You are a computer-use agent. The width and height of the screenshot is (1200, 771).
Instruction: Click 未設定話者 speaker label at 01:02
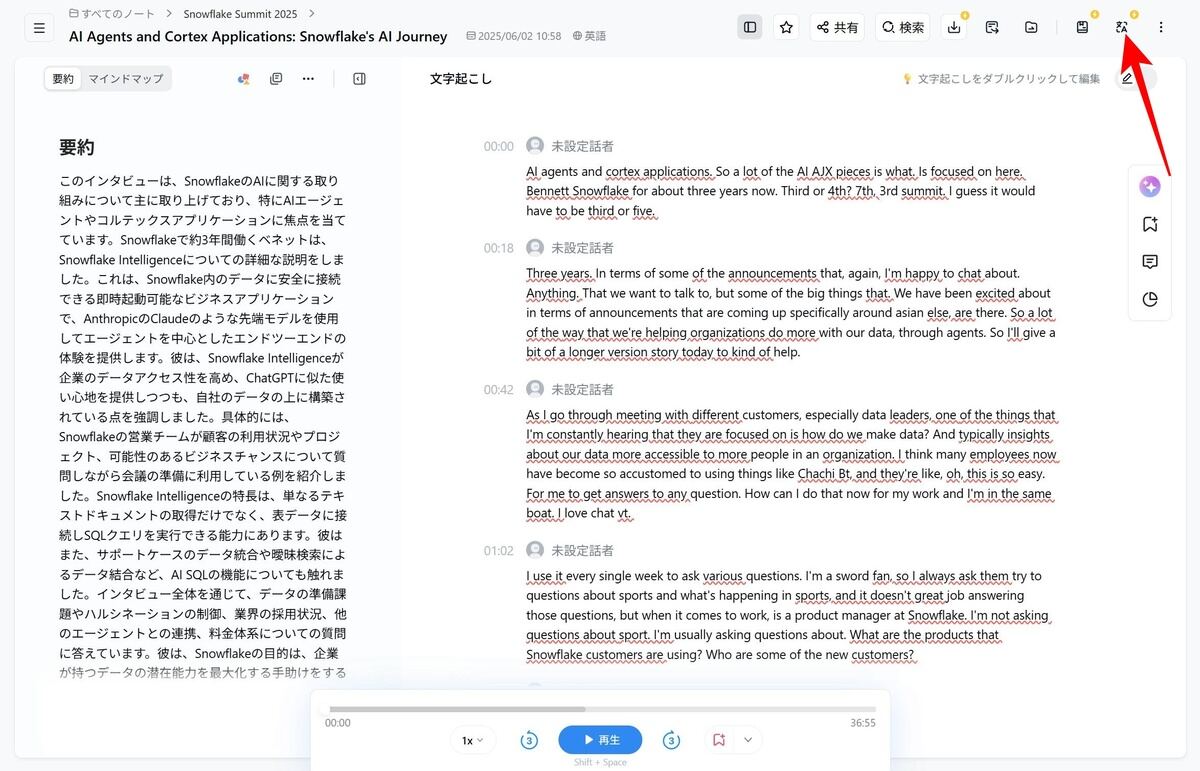click(582, 551)
